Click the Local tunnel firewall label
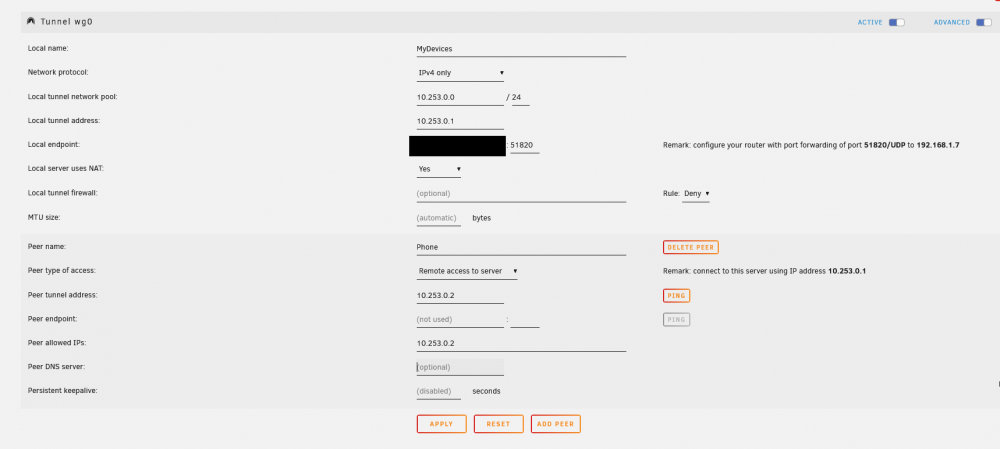1000x449 pixels. pos(62,193)
